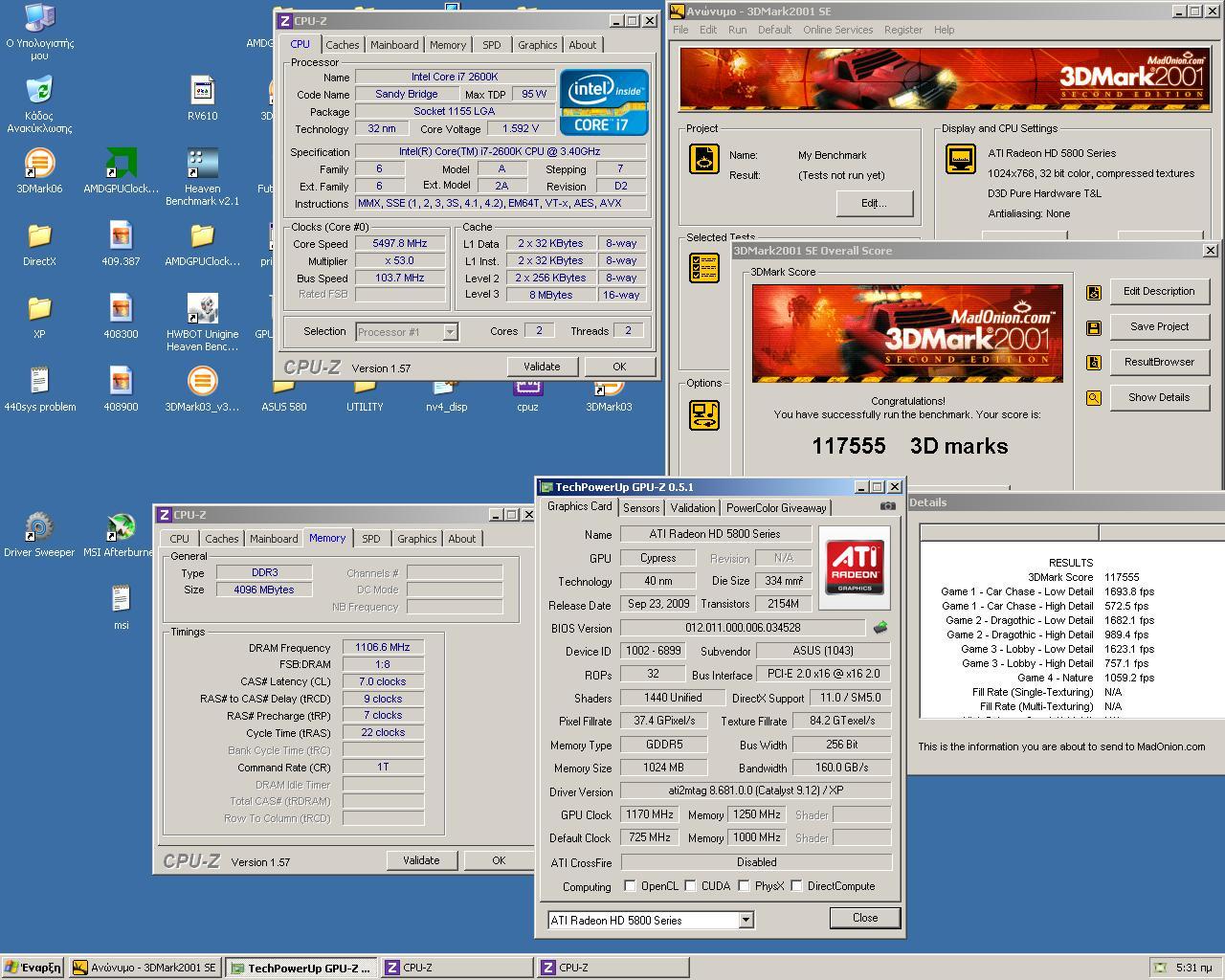Click the Edit Description button
This screenshot has height=980, width=1225.
pyautogui.click(x=1159, y=291)
